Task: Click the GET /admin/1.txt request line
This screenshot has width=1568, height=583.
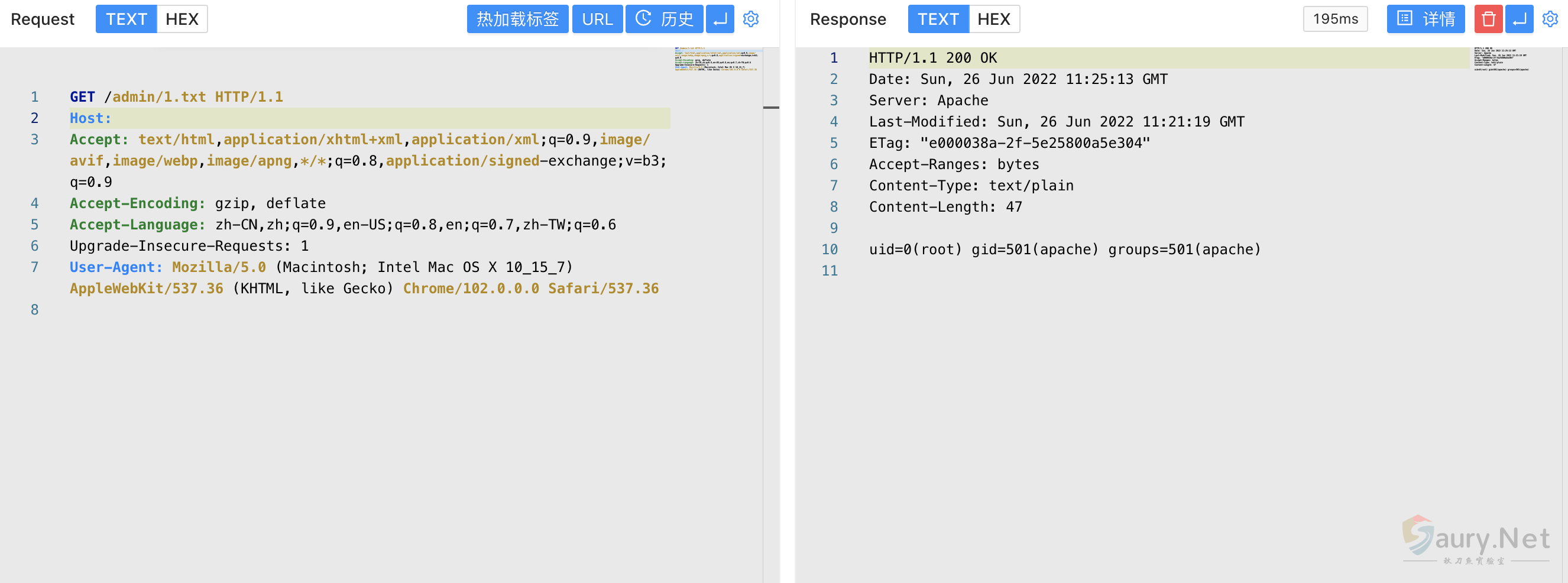Action: [x=176, y=97]
